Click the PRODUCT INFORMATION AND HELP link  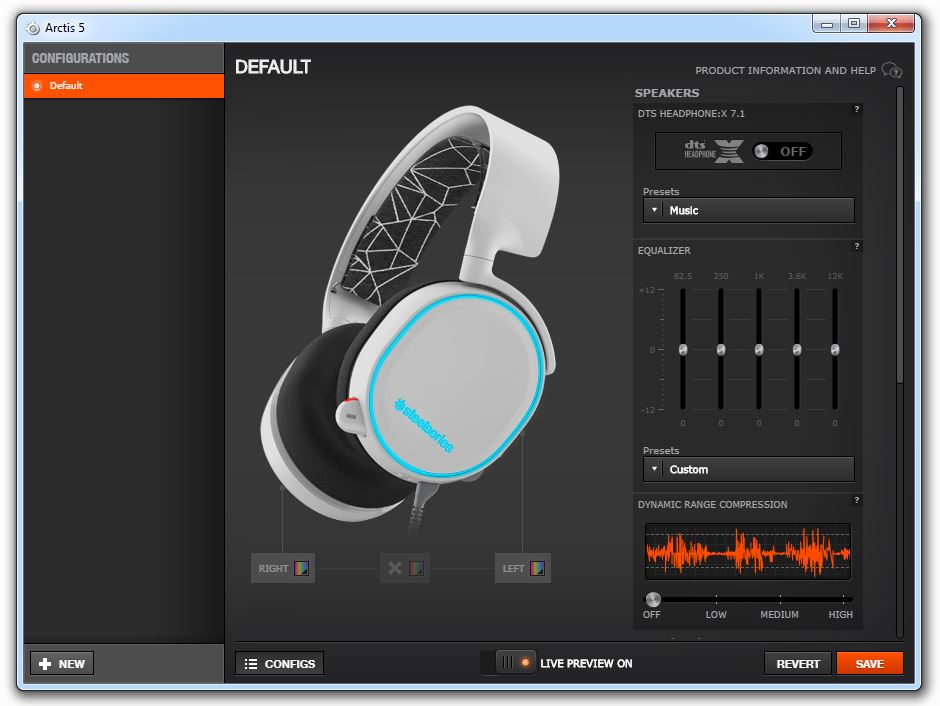[785, 71]
